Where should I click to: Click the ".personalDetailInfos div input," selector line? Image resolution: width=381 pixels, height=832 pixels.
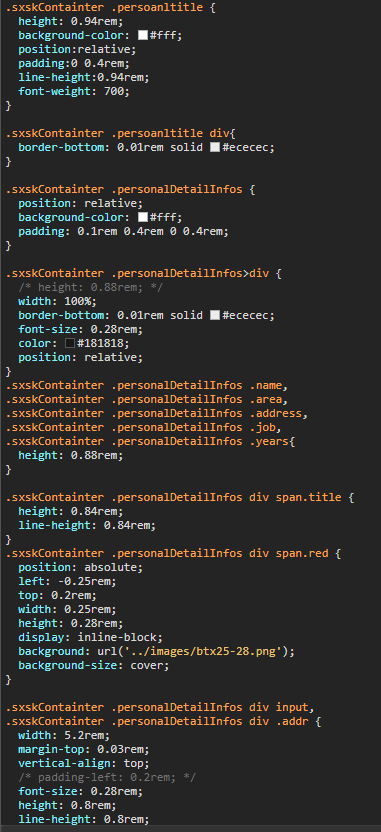[x=160, y=707]
